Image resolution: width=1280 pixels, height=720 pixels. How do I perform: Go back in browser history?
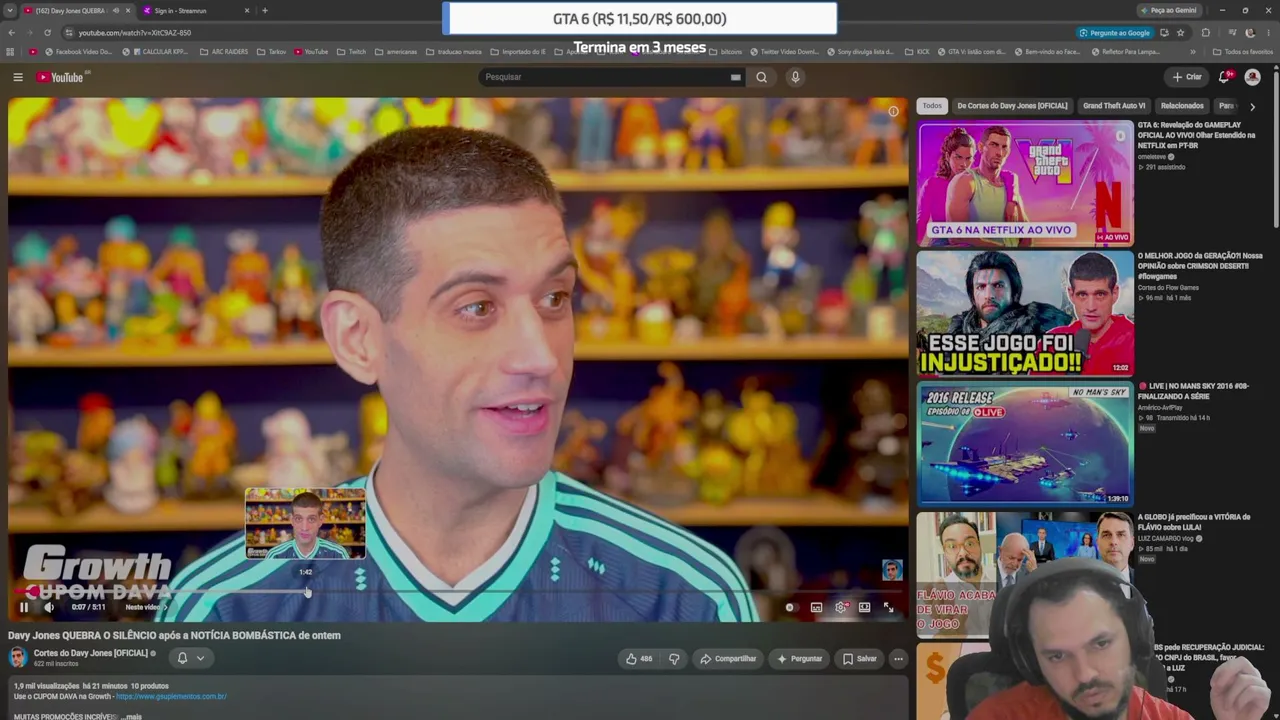pos(11,33)
